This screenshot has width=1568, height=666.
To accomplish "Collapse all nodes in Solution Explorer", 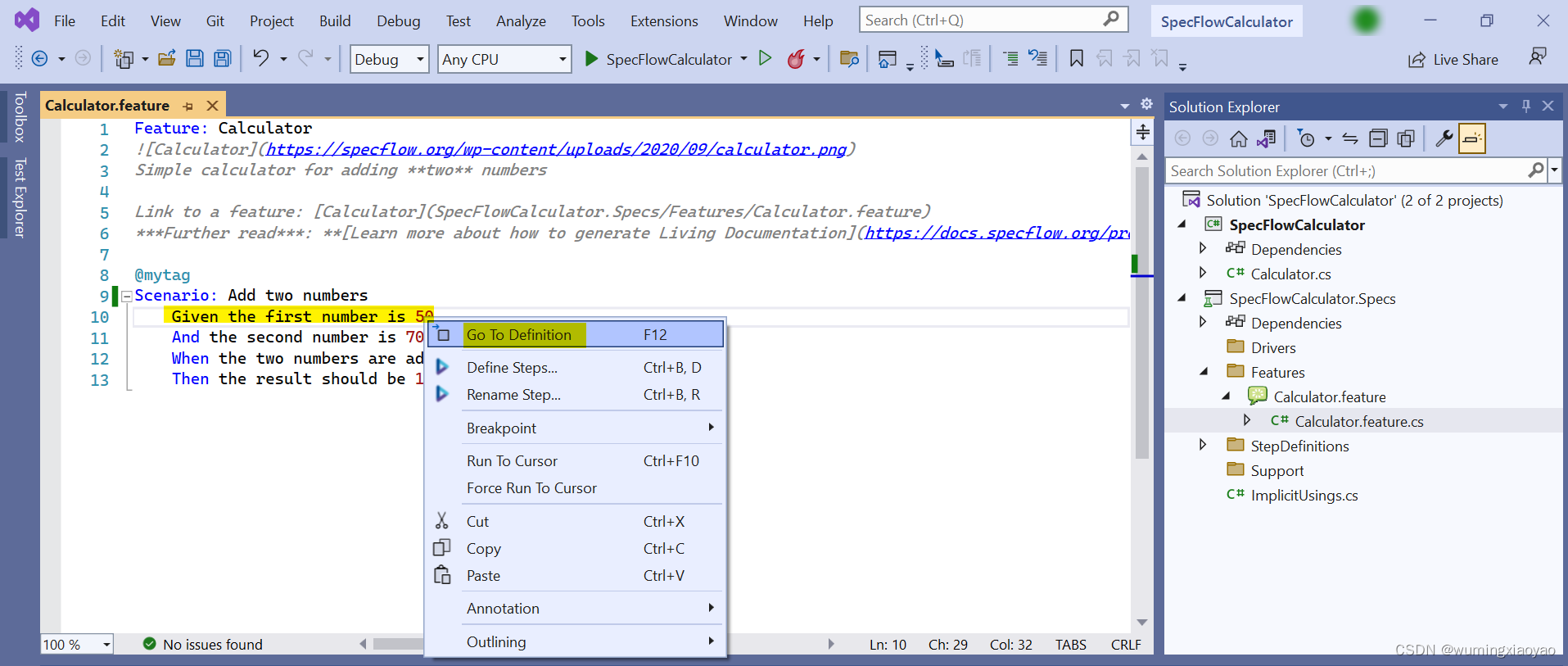I will 1378,138.
